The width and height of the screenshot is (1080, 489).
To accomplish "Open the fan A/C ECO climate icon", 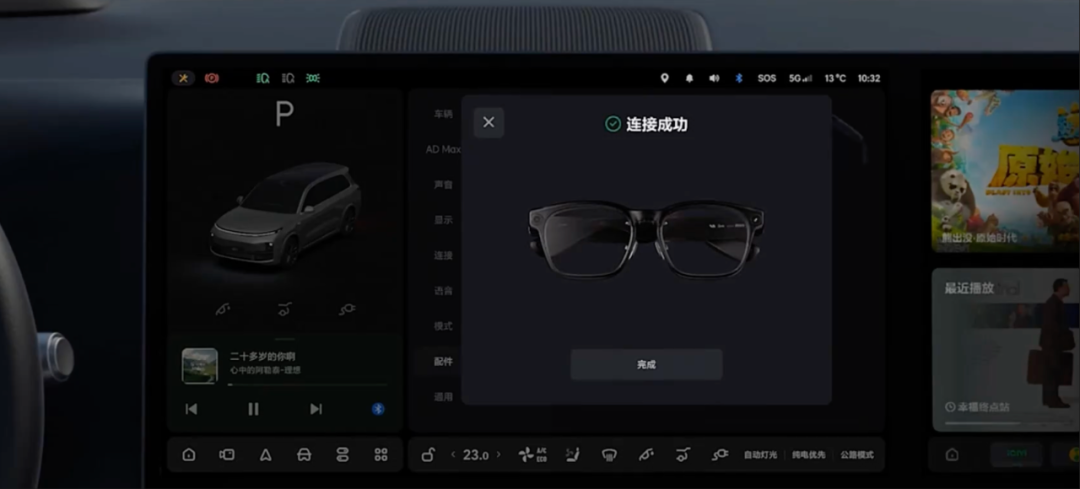I will (x=532, y=455).
